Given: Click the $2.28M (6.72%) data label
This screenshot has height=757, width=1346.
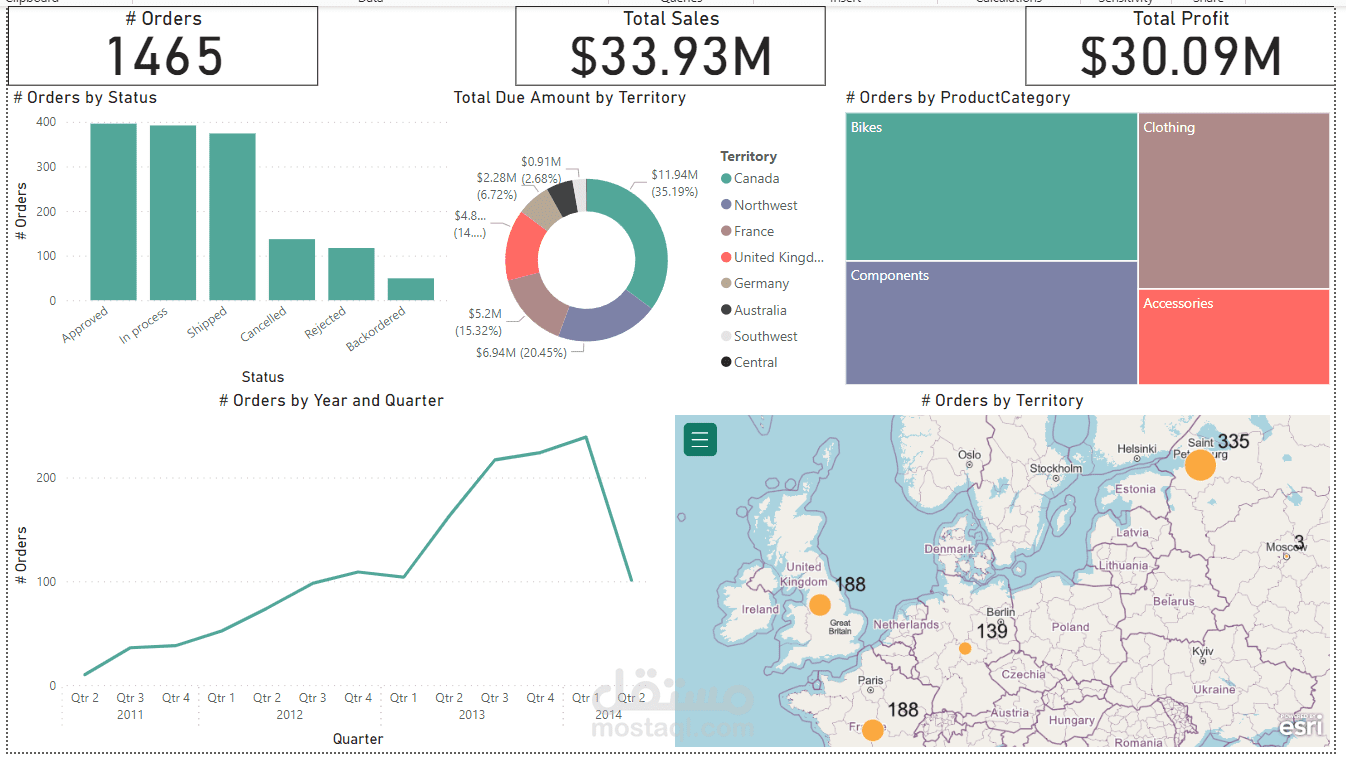Looking at the screenshot, I should click(496, 186).
